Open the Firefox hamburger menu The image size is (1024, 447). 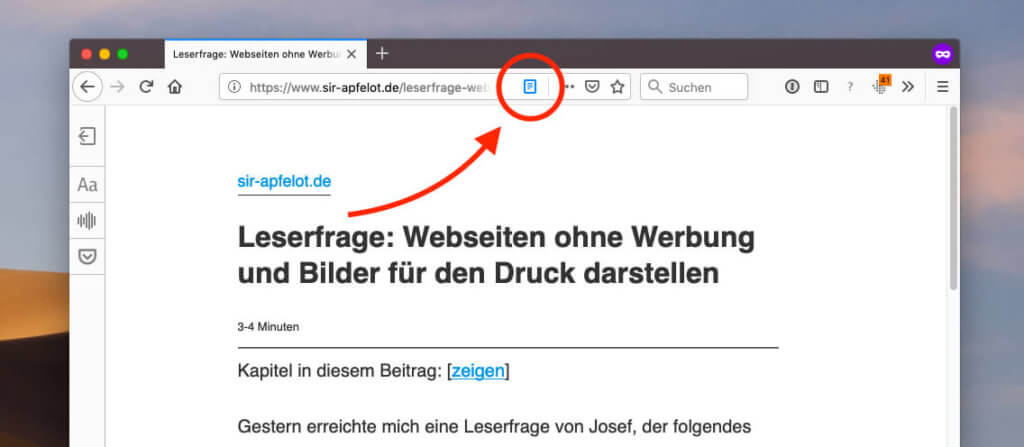coord(942,87)
